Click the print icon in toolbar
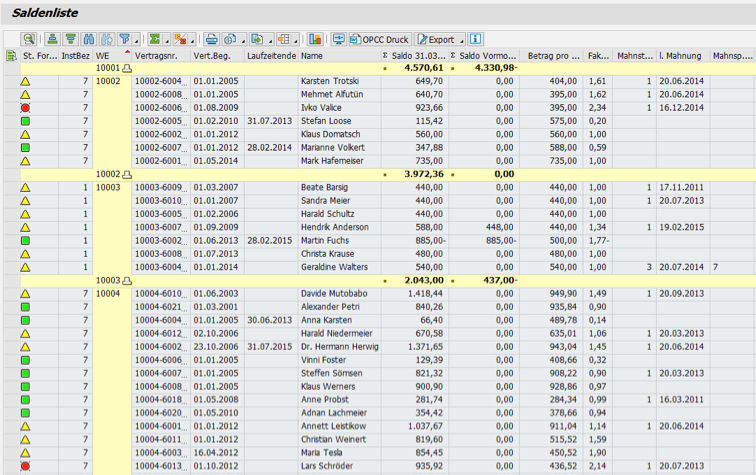756x475 pixels. 211,39
